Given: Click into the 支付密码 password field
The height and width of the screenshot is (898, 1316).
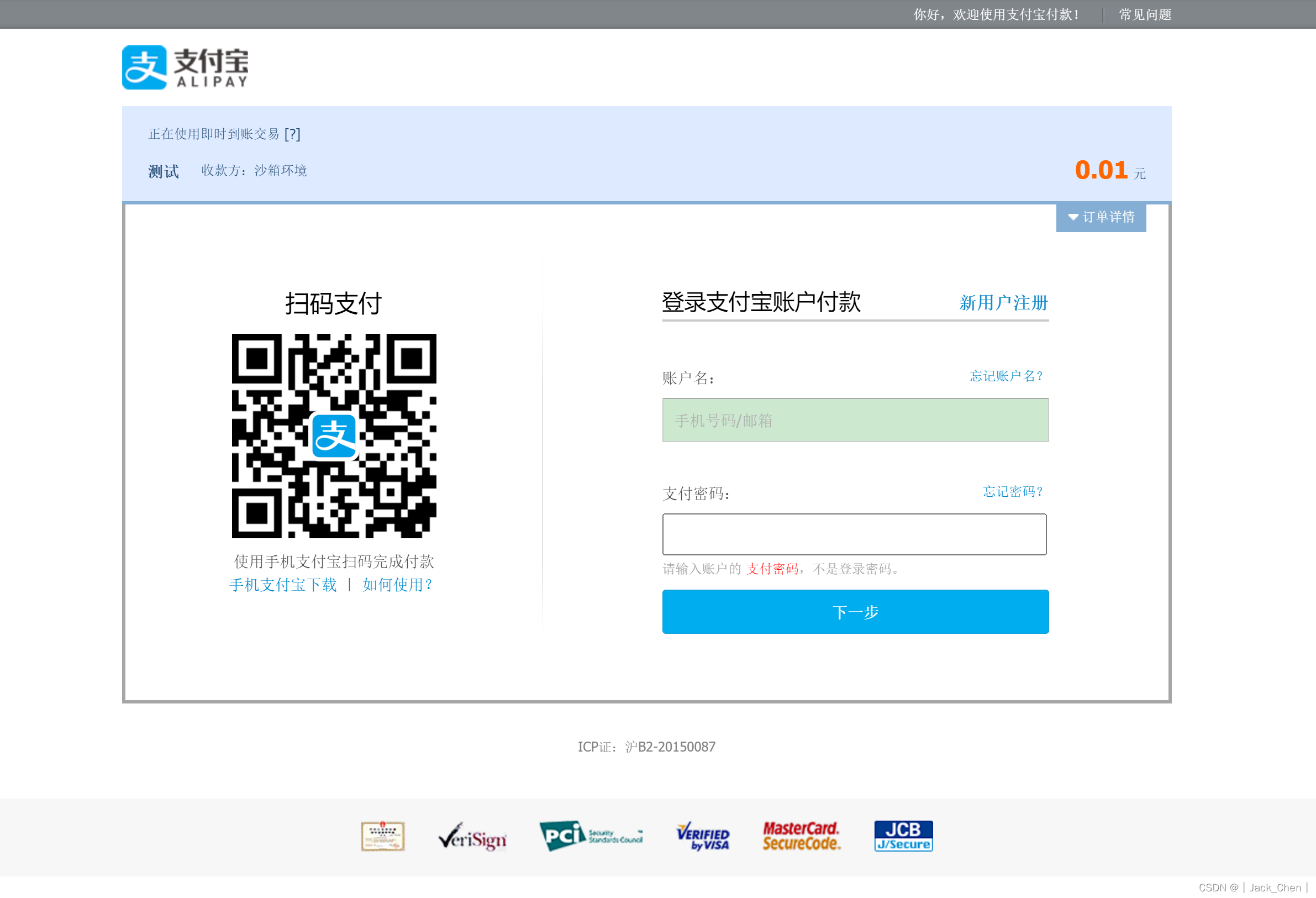Looking at the screenshot, I should 854,534.
